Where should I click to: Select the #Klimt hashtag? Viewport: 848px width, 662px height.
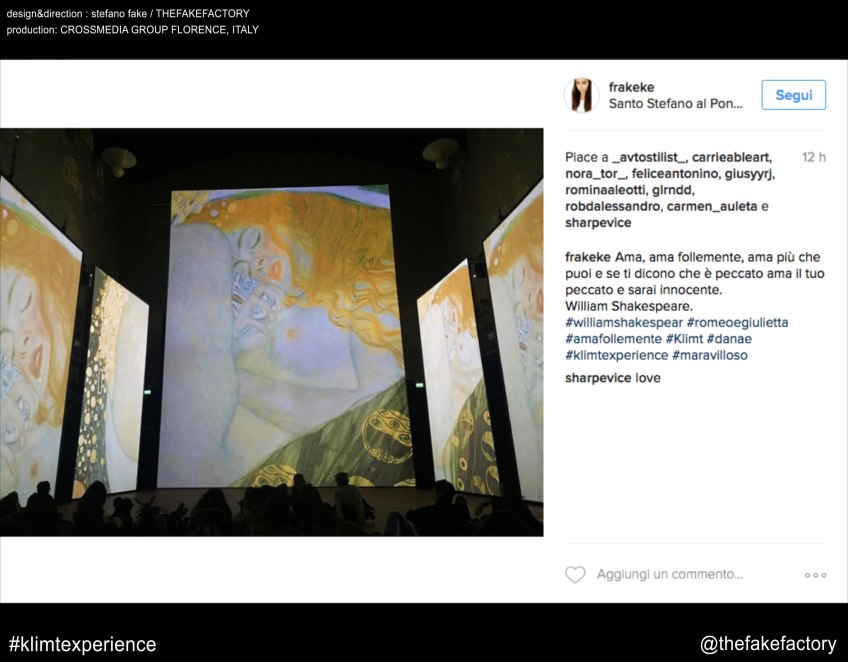[x=684, y=339]
